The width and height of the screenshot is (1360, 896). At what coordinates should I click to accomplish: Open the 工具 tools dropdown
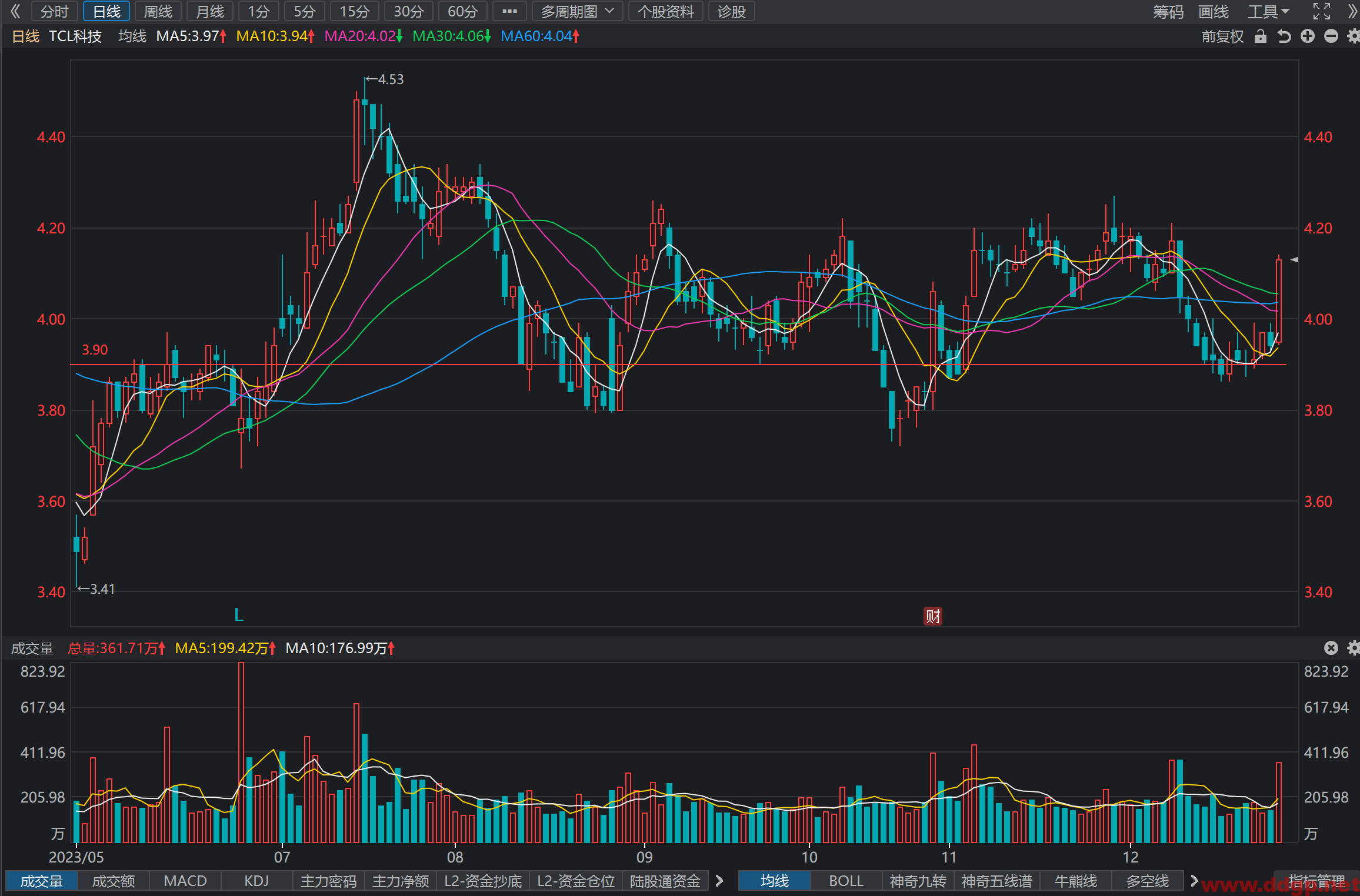1268,11
